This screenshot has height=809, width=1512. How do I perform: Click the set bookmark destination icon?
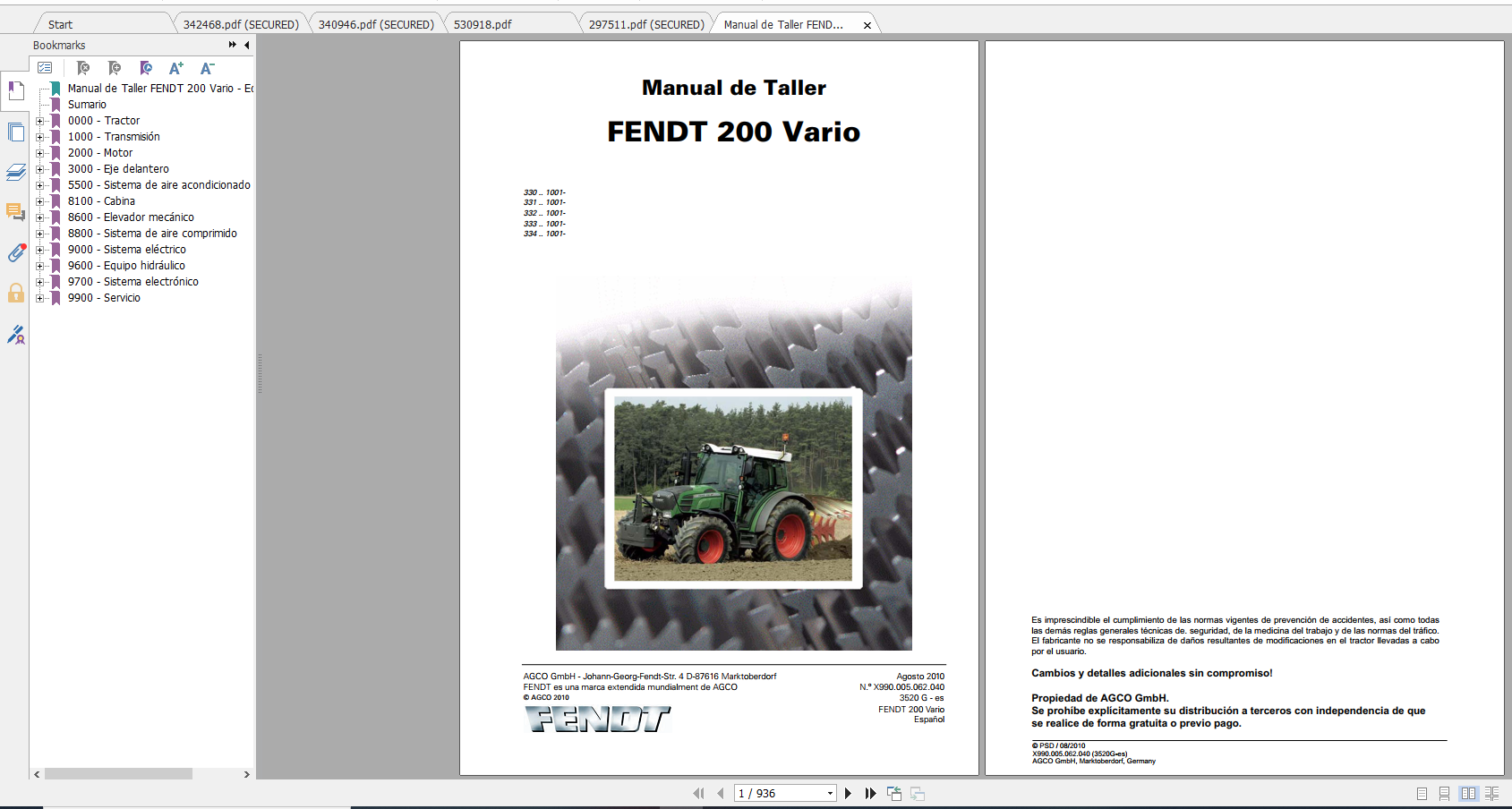[146, 68]
